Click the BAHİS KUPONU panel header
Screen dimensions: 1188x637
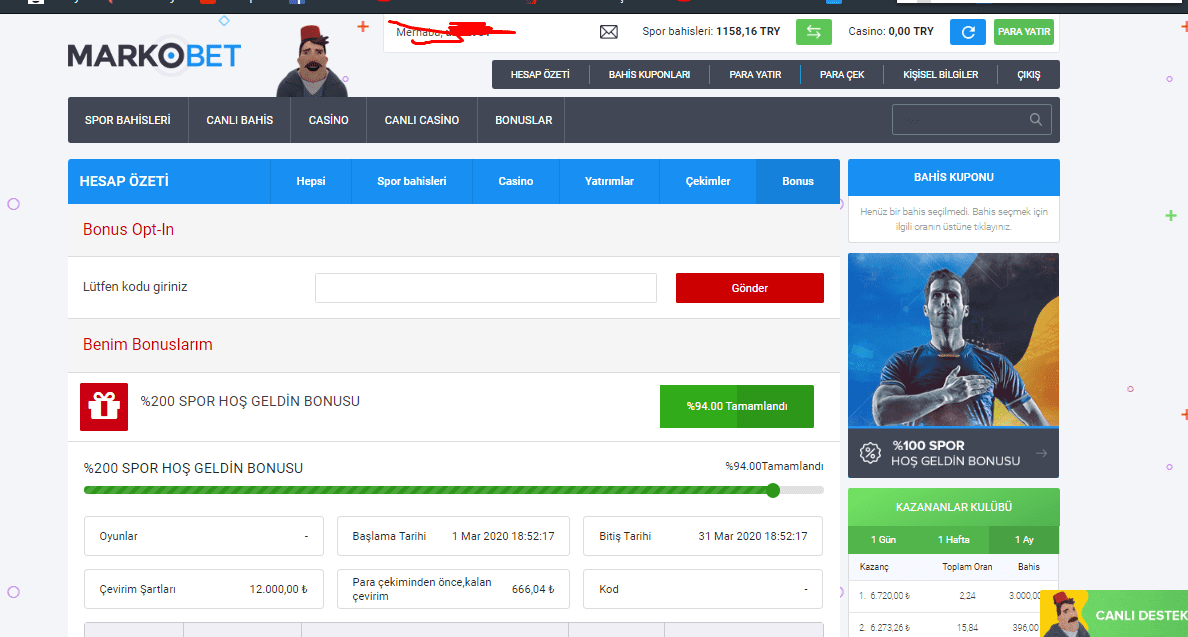[x=953, y=177]
